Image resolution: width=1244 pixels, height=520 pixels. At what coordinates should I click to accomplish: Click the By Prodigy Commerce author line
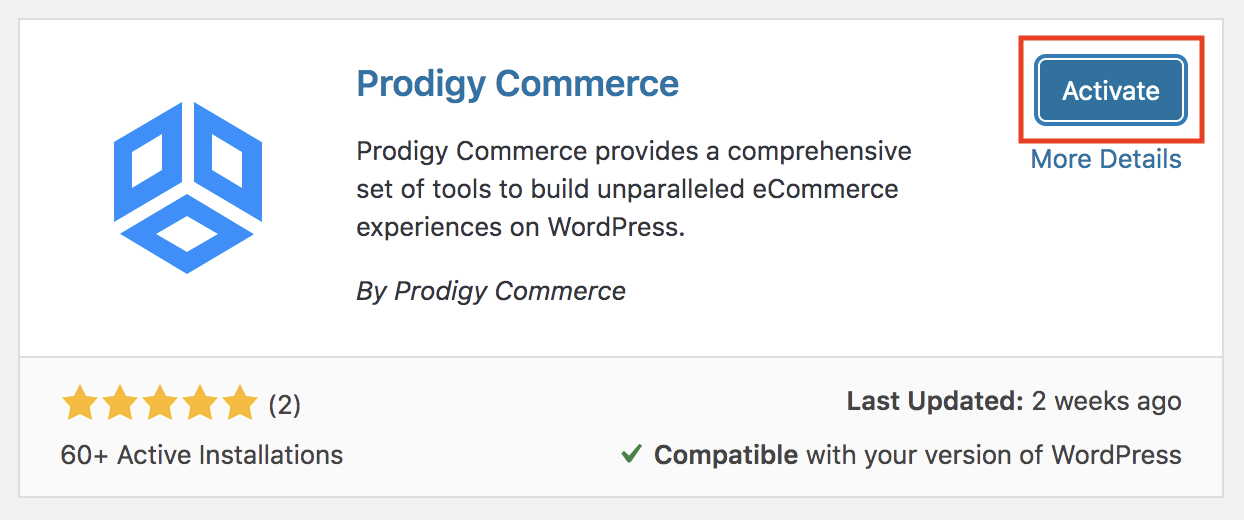click(491, 291)
